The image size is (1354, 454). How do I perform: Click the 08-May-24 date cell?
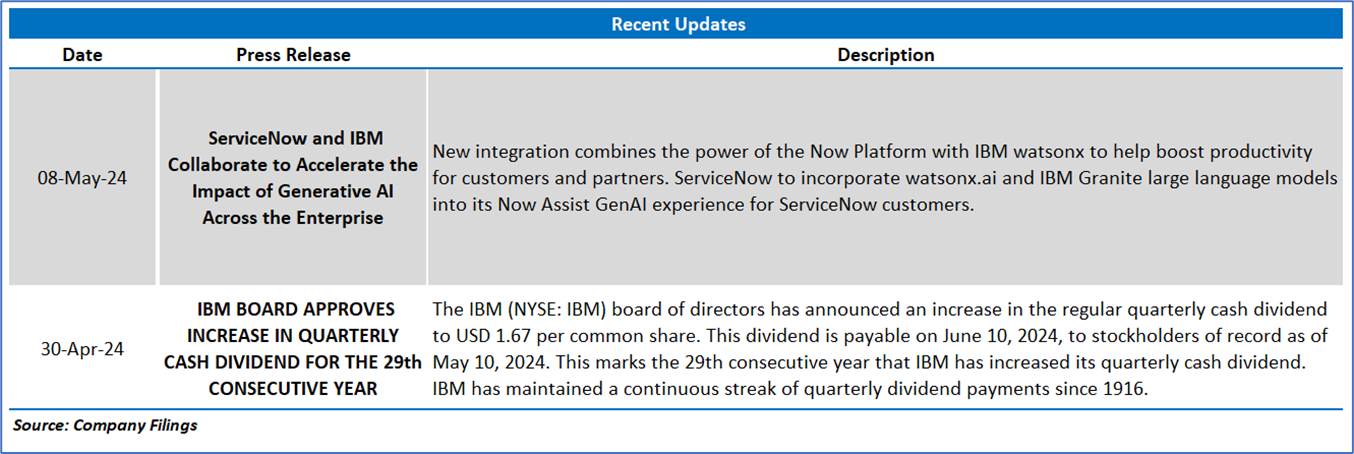pos(82,178)
